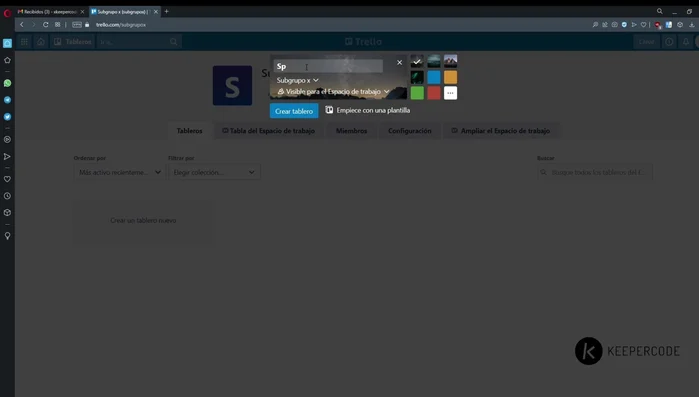699x397 pixels.
Task: Open Opera sidebar My Flow icon
Action: click(x=7, y=156)
